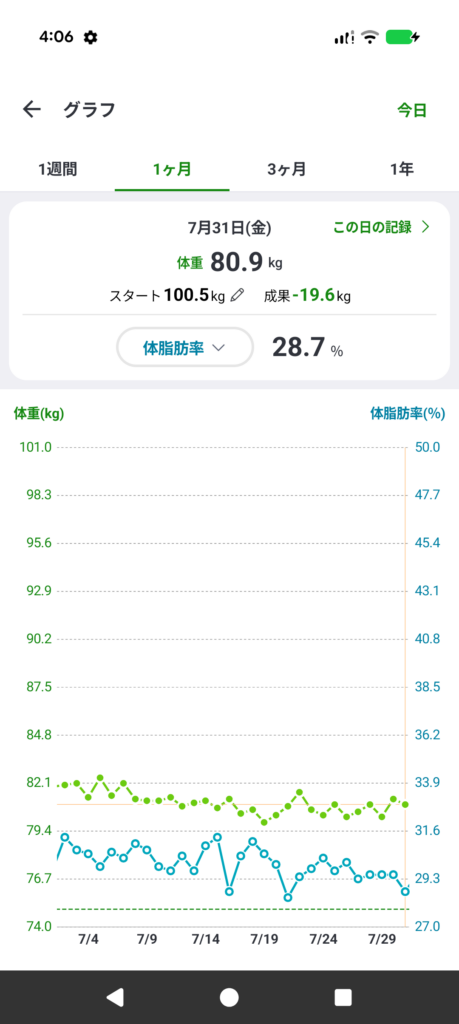Viewport: 459px width, 1024px height.
Task: Open the 体脂肪率 dropdown selector
Action: tap(185, 348)
